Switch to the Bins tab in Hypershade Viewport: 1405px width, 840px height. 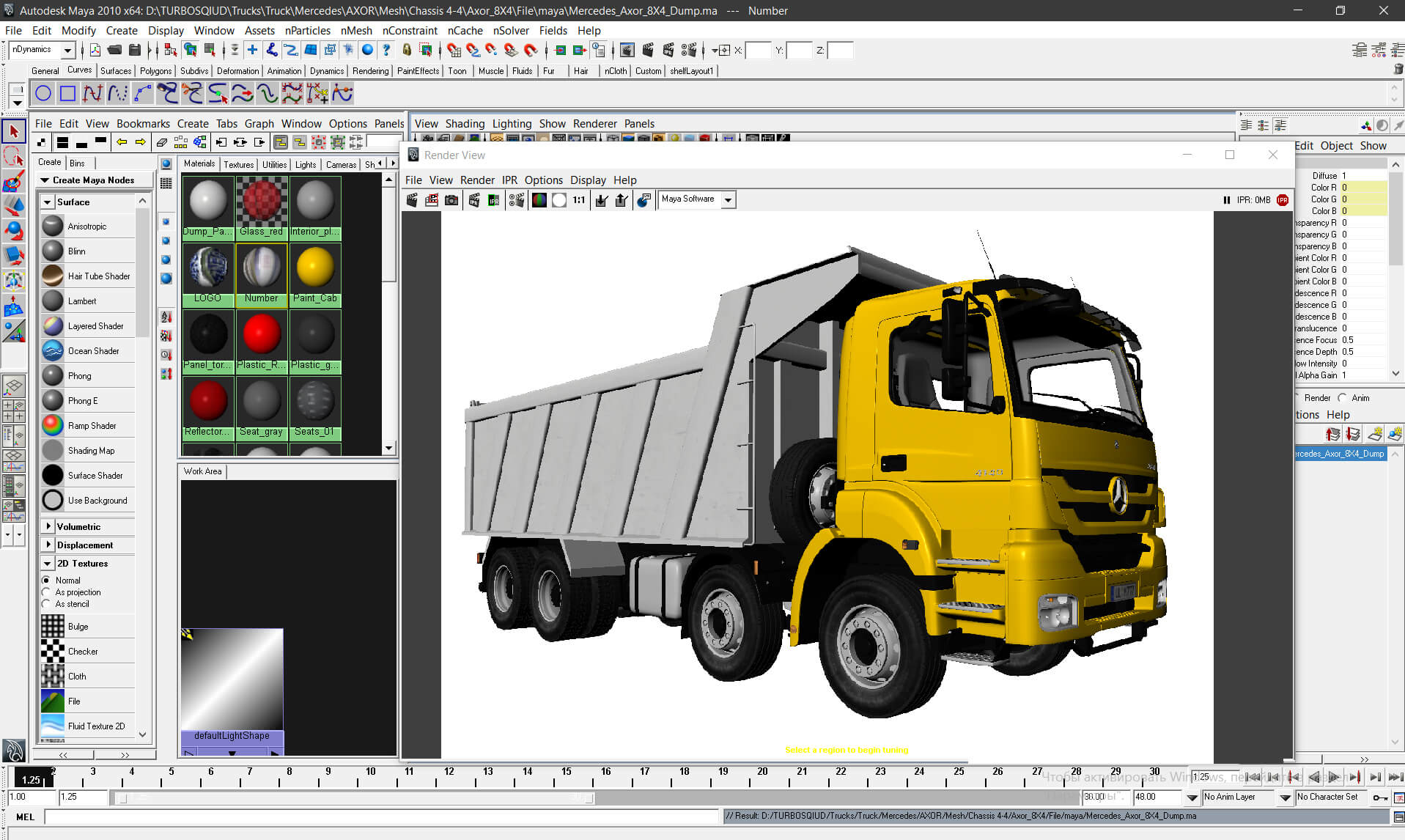[77, 163]
